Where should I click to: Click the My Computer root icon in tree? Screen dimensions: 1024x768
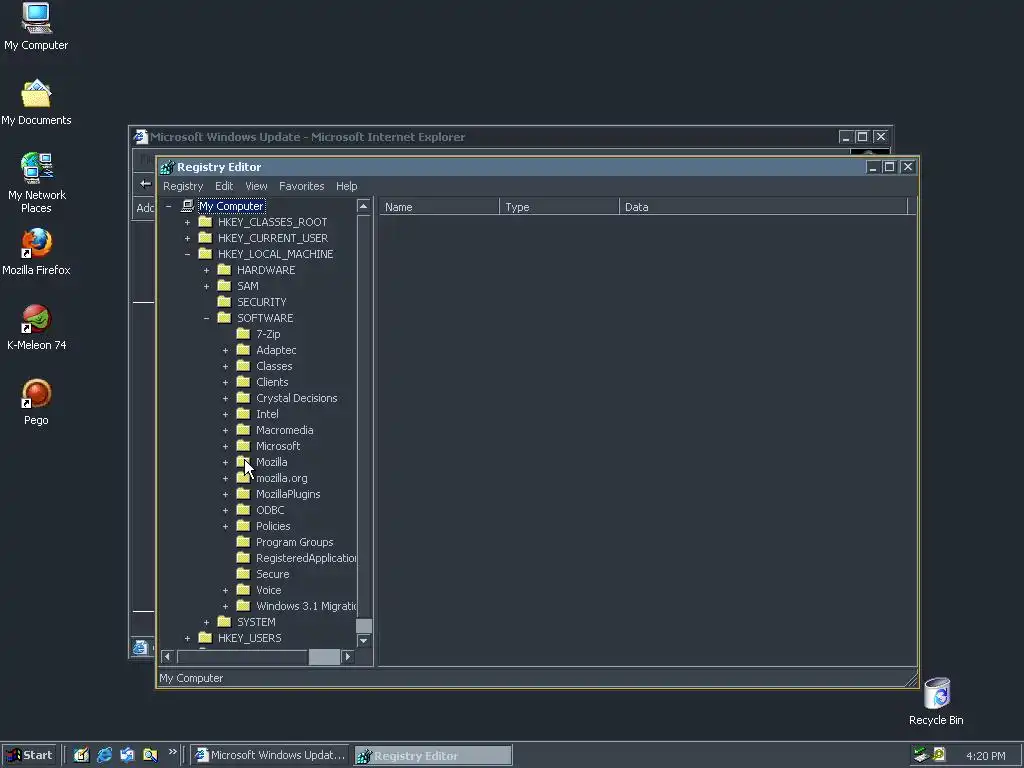[x=187, y=206]
